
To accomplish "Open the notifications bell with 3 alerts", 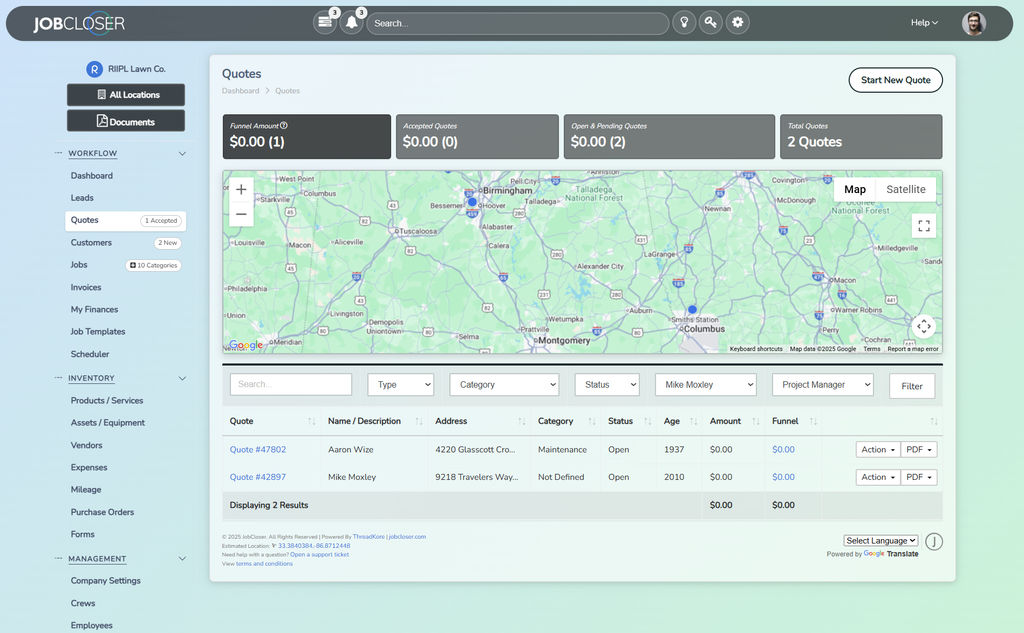I will (x=351, y=22).
